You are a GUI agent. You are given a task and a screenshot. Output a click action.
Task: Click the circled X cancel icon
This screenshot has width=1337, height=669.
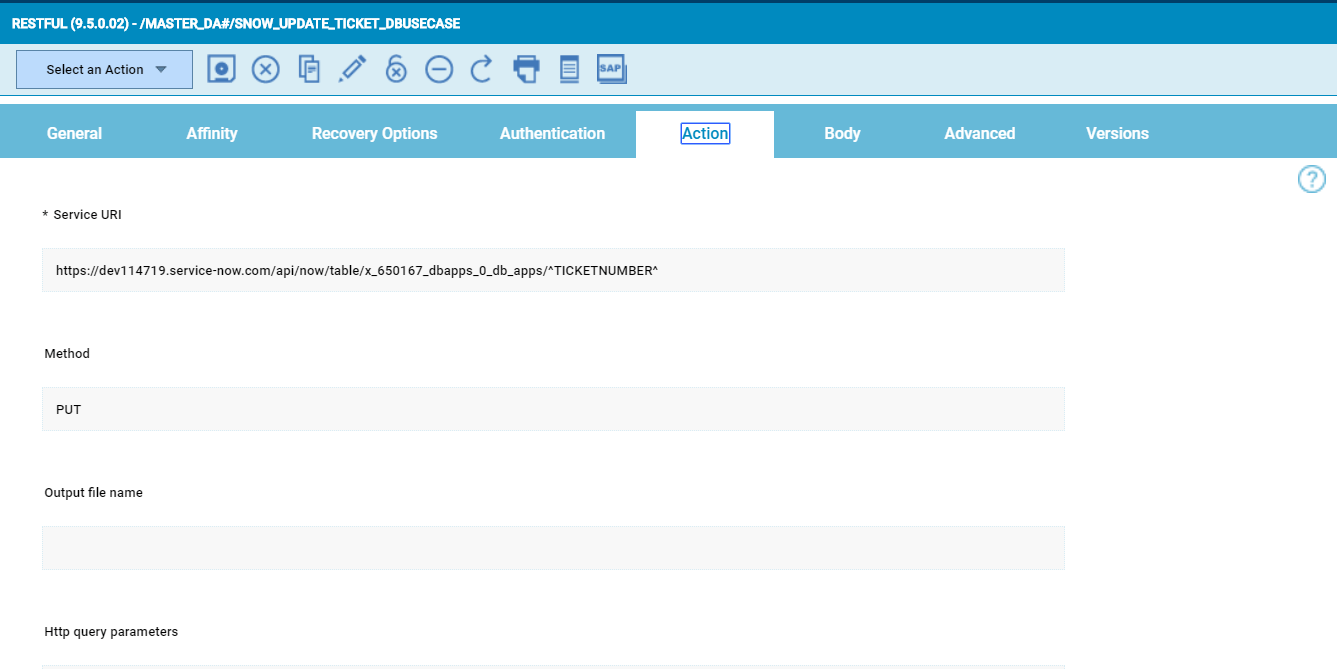click(265, 68)
